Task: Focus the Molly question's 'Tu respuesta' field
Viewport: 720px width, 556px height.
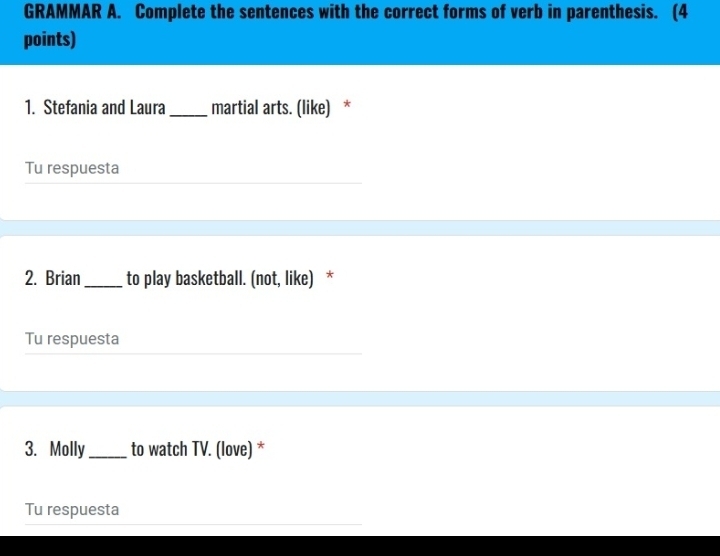Action: pos(193,510)
